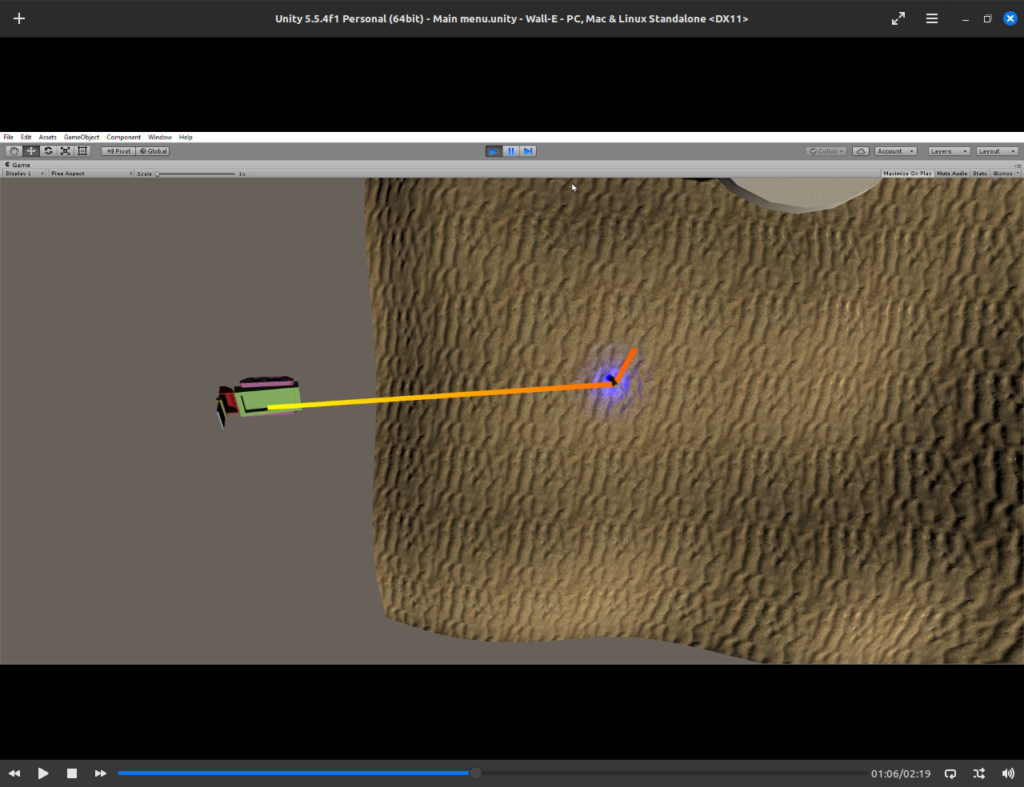Select the Move tool in Unity toolbar
The height and width of the screenshot is (787, 1024).
pos(31,151)
